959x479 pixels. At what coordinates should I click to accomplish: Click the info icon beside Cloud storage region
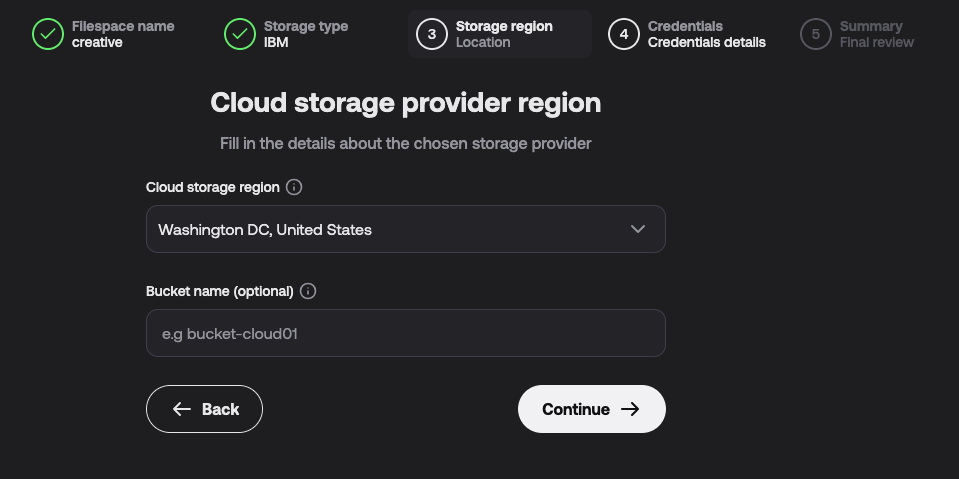coord(294,187)
